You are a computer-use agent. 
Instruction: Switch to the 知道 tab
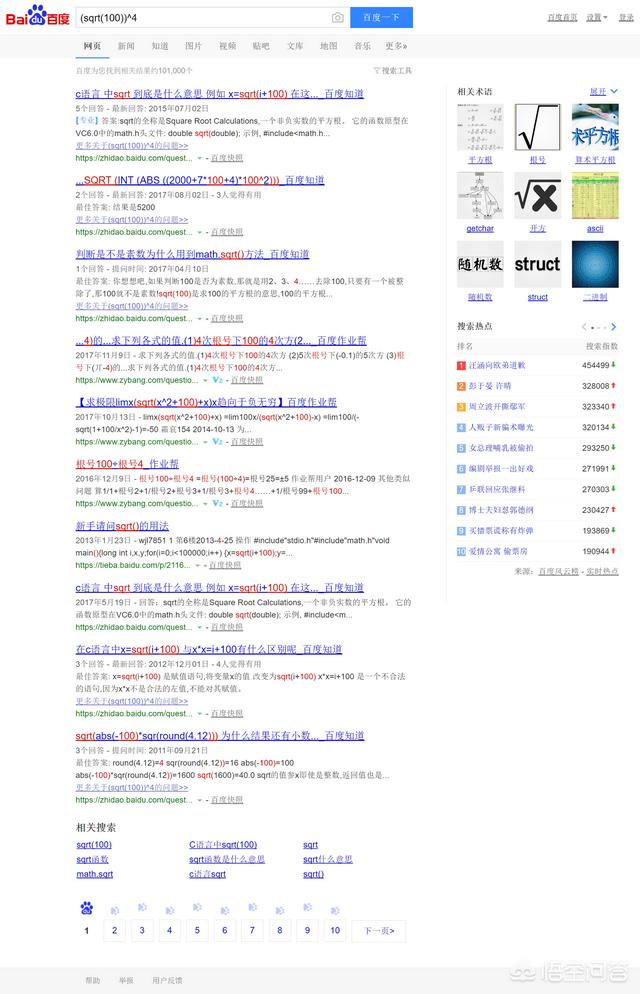pos(160,46)
